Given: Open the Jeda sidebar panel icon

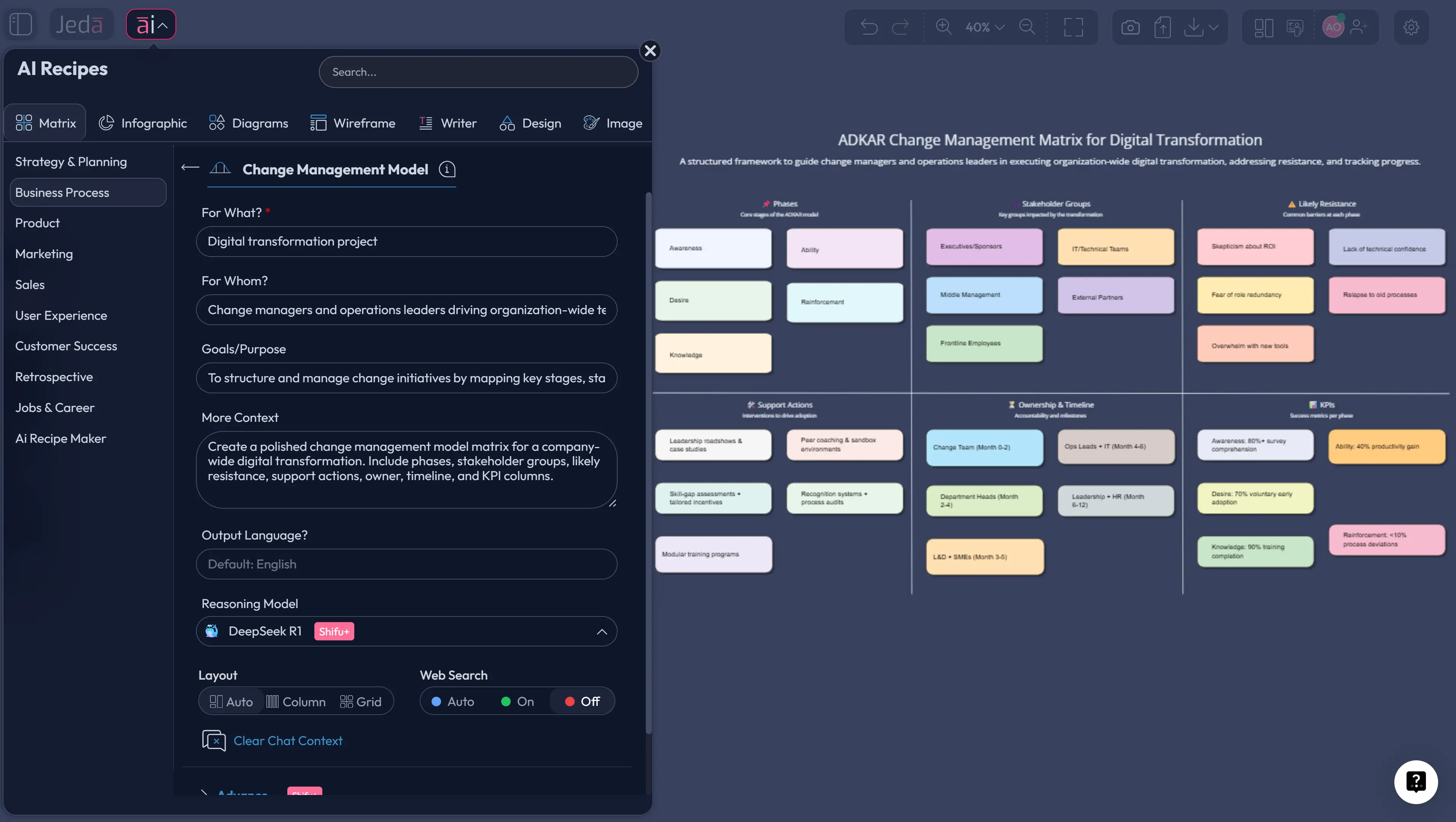Looking at the screenshot, I should [21, 24].
